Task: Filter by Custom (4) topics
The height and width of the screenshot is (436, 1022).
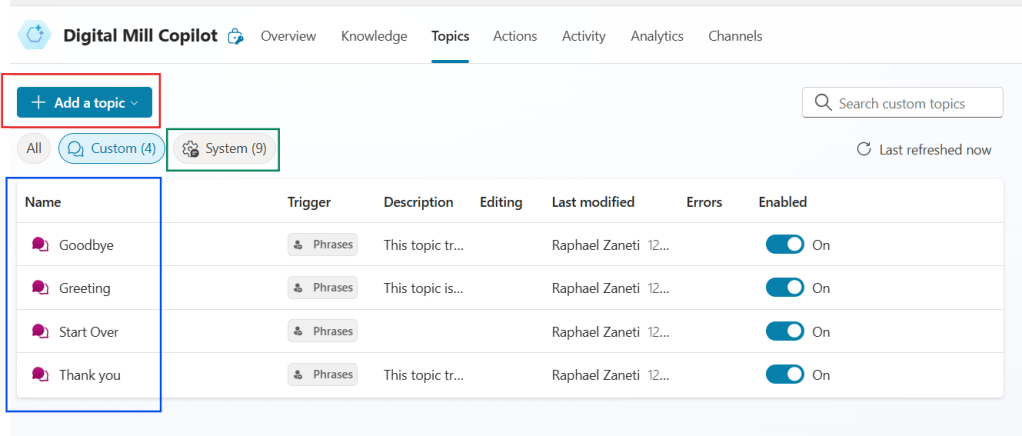Action: [111, 149]
